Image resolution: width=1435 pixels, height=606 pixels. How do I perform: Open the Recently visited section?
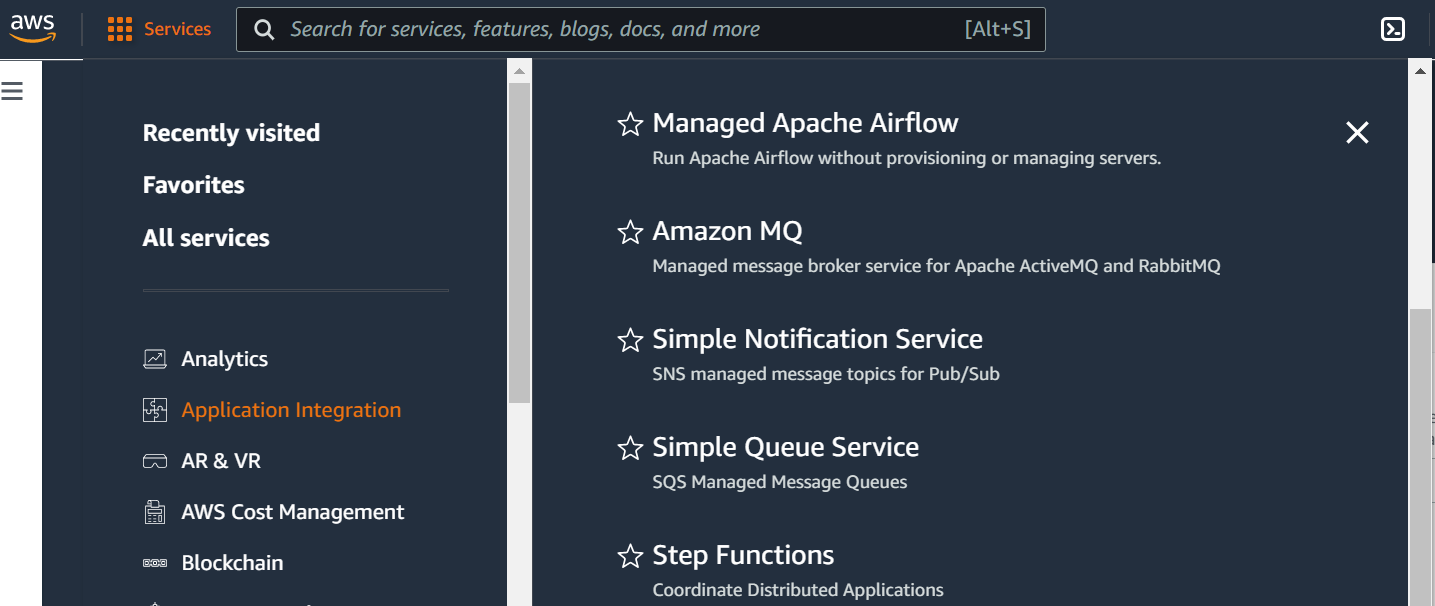click(x=231, y=133)
